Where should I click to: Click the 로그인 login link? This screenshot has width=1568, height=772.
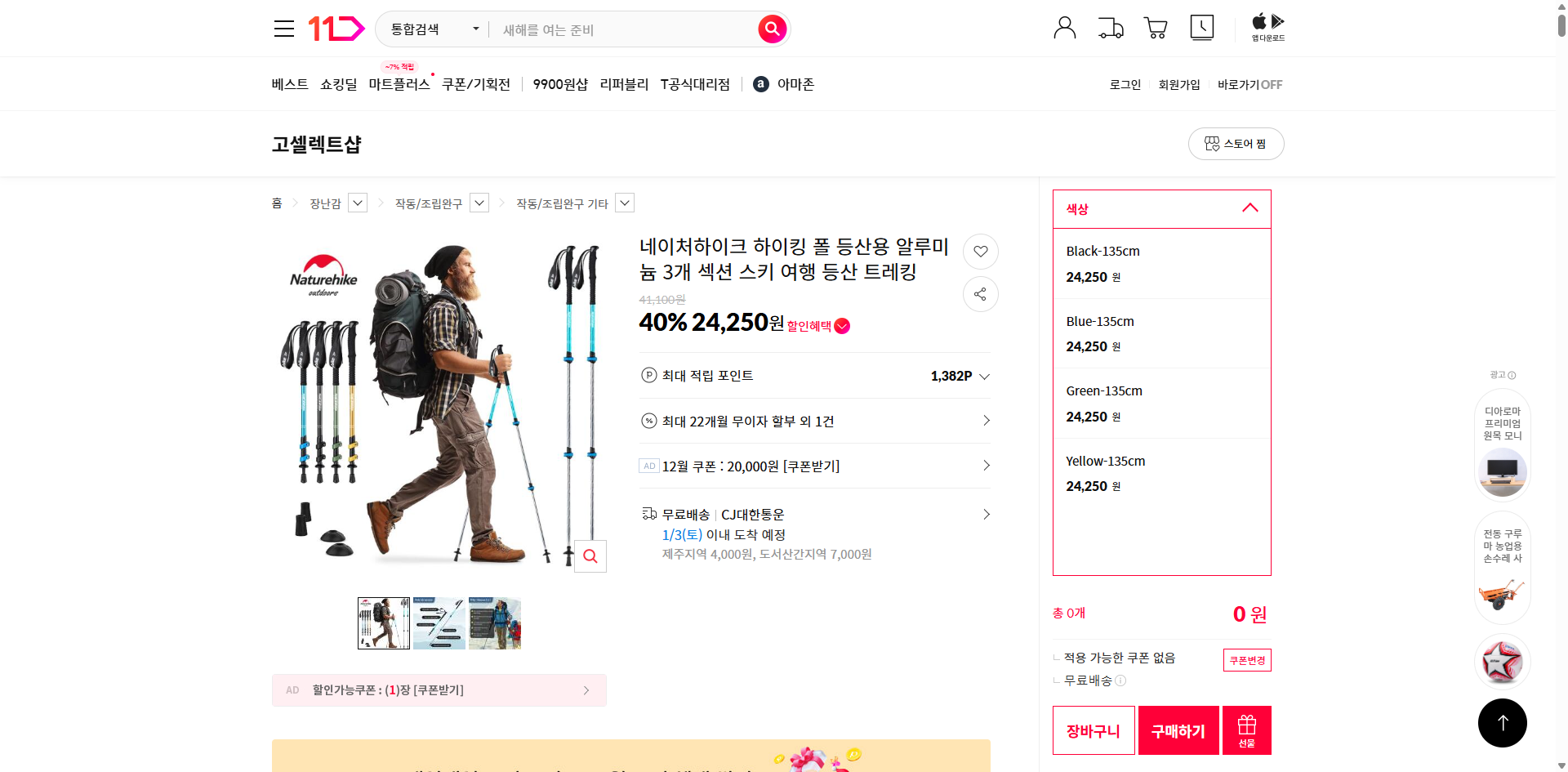1125,84
